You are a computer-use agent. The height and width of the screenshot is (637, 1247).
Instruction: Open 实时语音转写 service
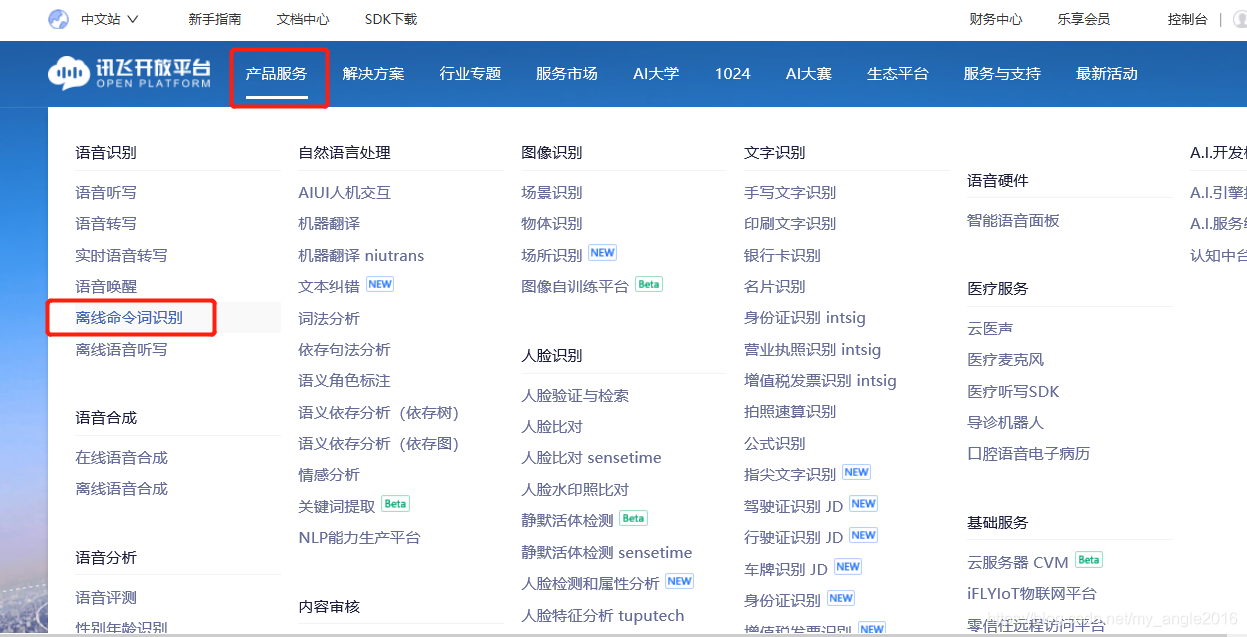point(121,255)
